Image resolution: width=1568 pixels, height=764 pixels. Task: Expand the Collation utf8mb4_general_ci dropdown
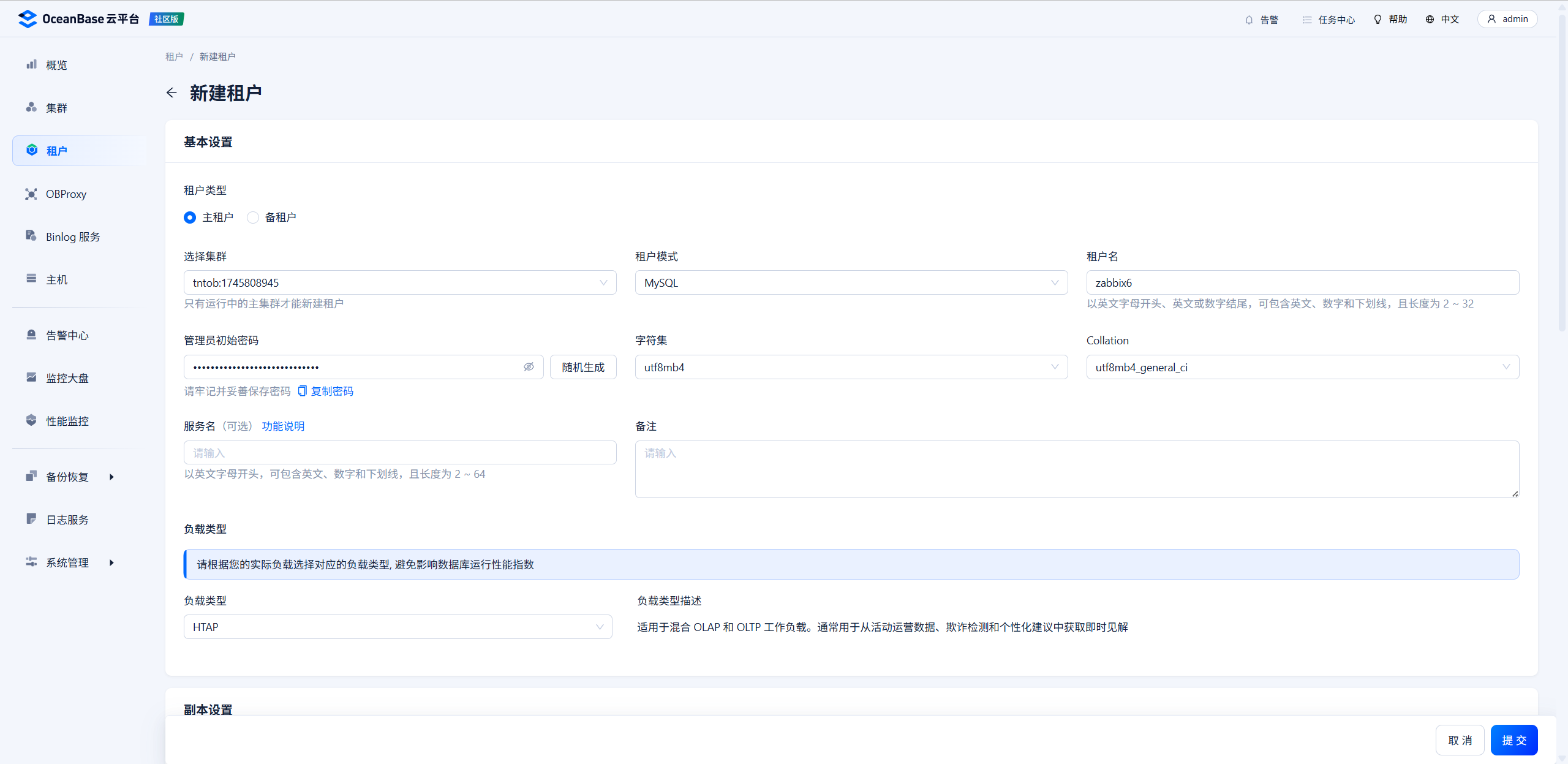[x=1302, y=367]
